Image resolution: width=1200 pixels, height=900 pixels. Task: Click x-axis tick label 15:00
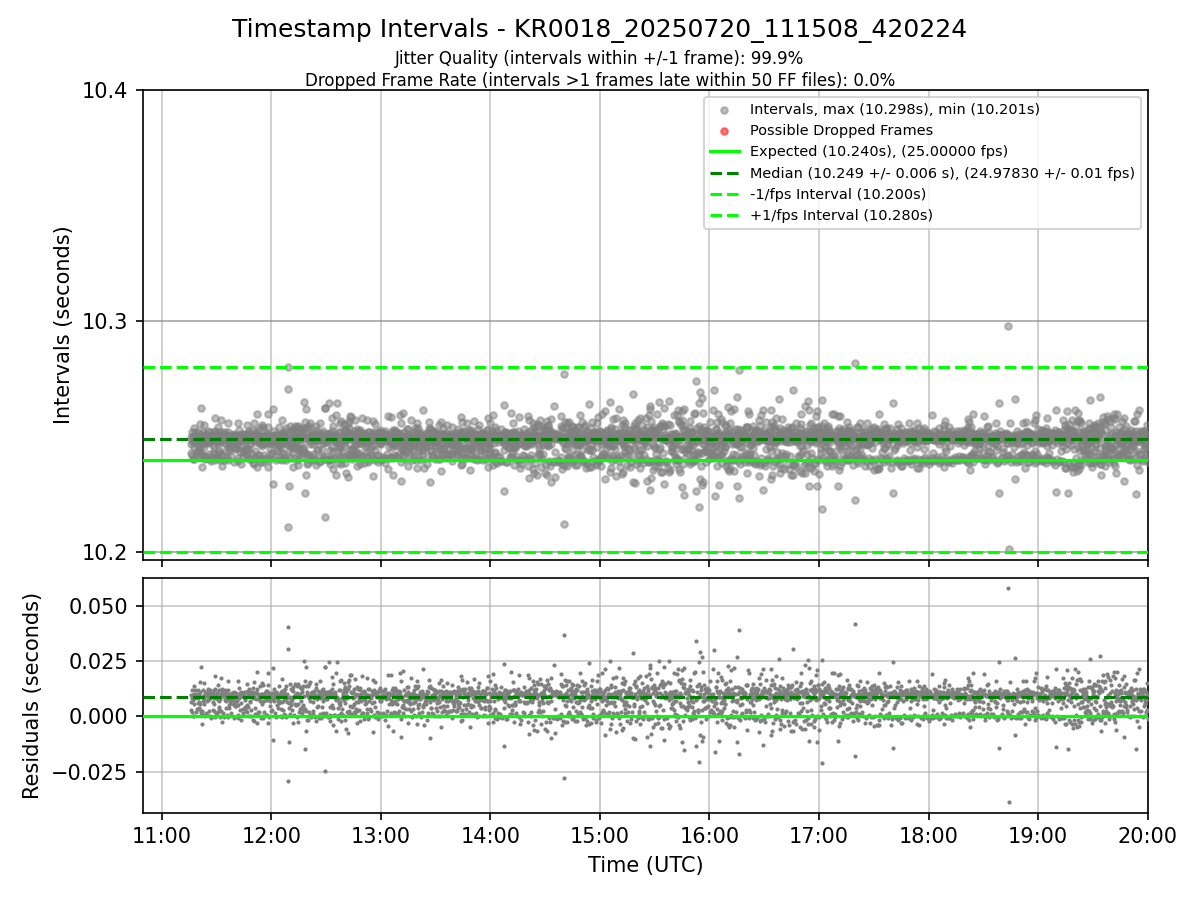(600, 835)
